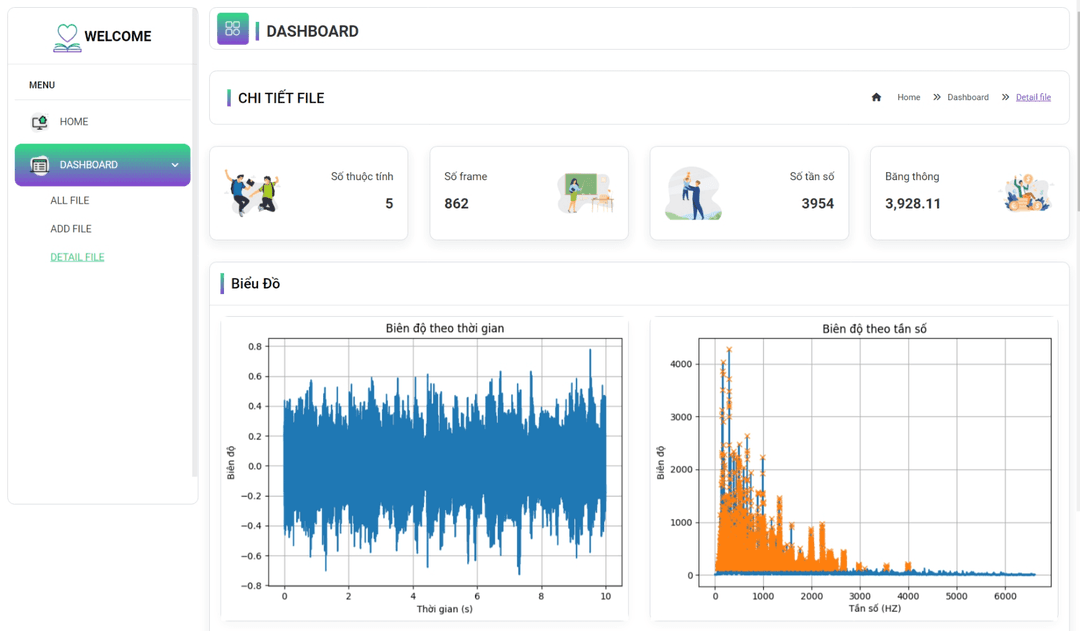Image resolution: width=1080 pixels, height=631 pixels.
Task: Click the Dashboard list icon in sidebar
Action: click(x=39, y=165)
